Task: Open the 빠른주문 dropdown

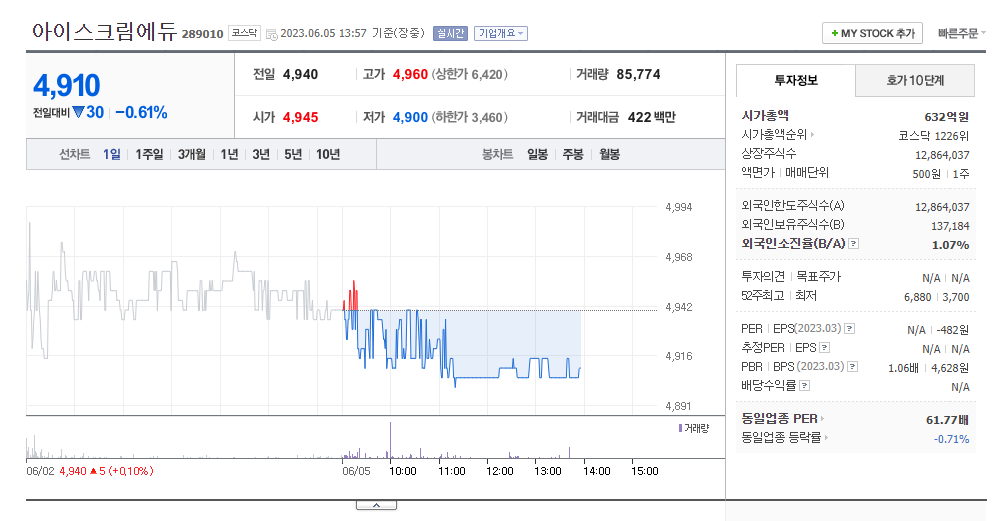Action: 961,33
